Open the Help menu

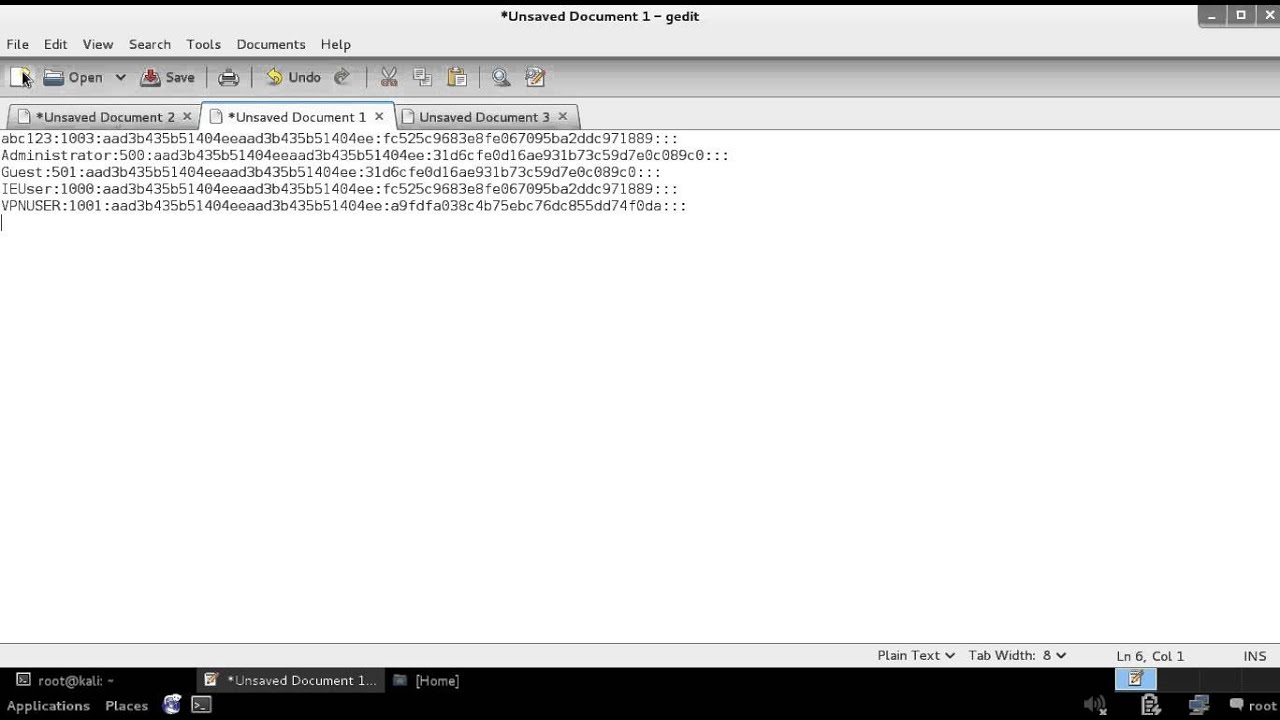point(336,44)
